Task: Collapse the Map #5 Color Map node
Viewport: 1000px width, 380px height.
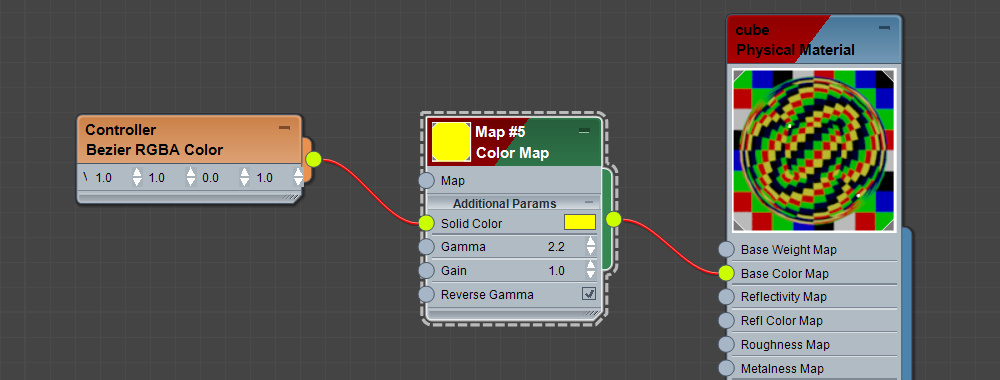Action: [584, 131]
